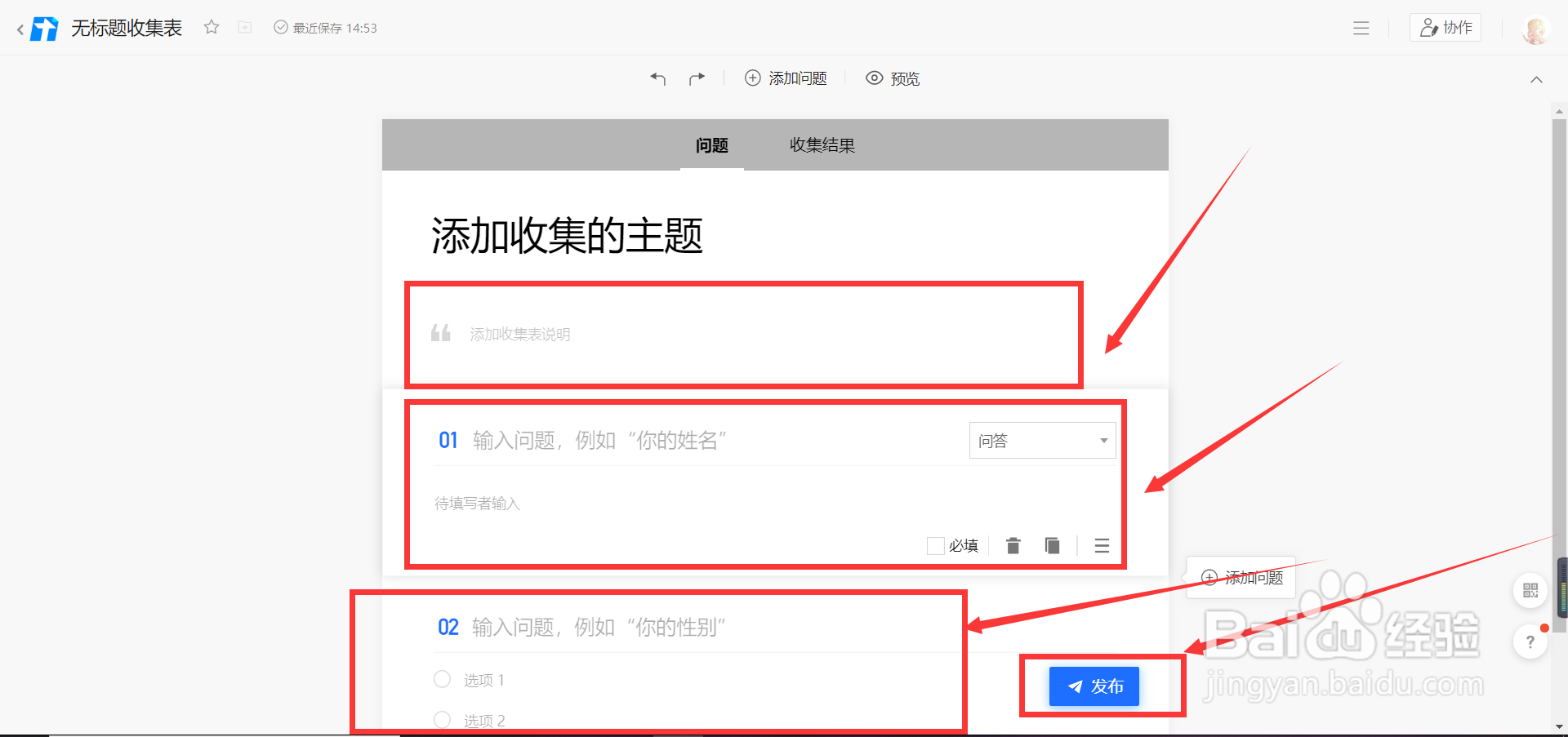Switch to the 收集结果 tab
The image size is (1568, 737).
[x=822, y=145]
